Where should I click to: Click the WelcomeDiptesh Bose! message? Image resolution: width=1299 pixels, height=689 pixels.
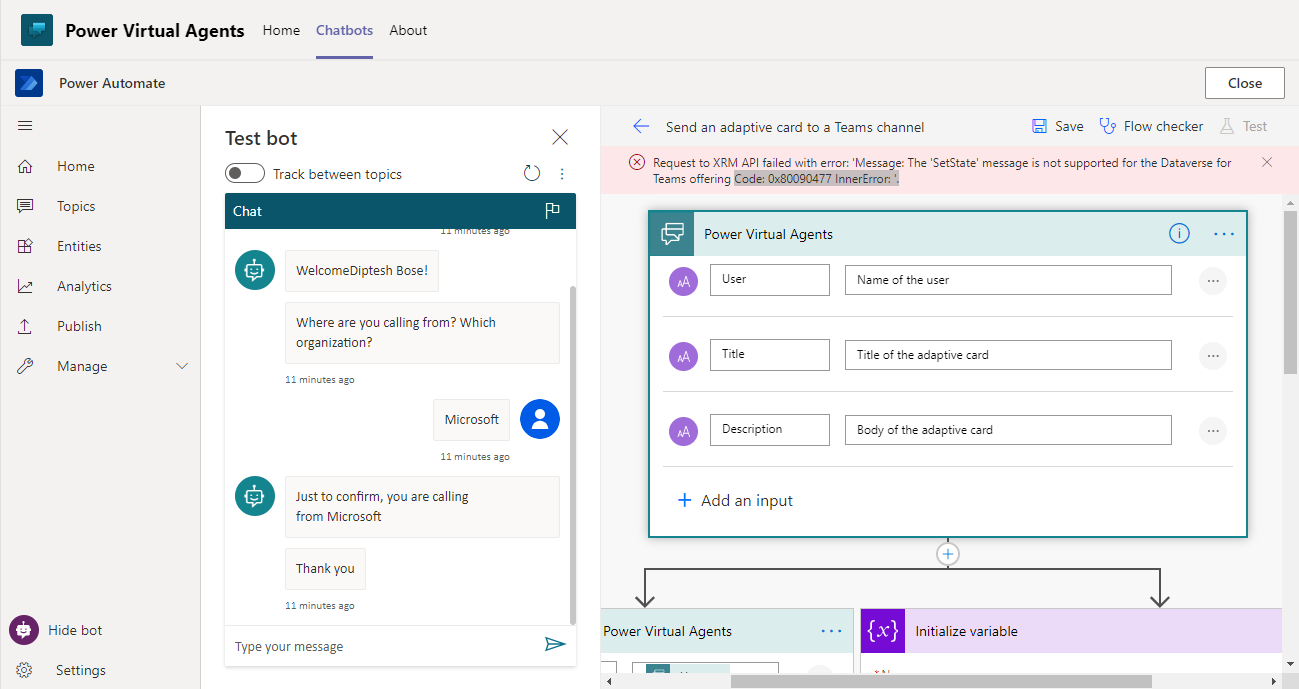tap(362, 271)
